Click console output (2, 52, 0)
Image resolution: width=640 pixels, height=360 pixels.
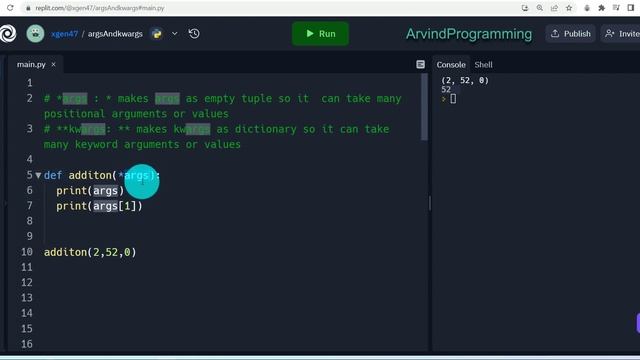point(465,80)
